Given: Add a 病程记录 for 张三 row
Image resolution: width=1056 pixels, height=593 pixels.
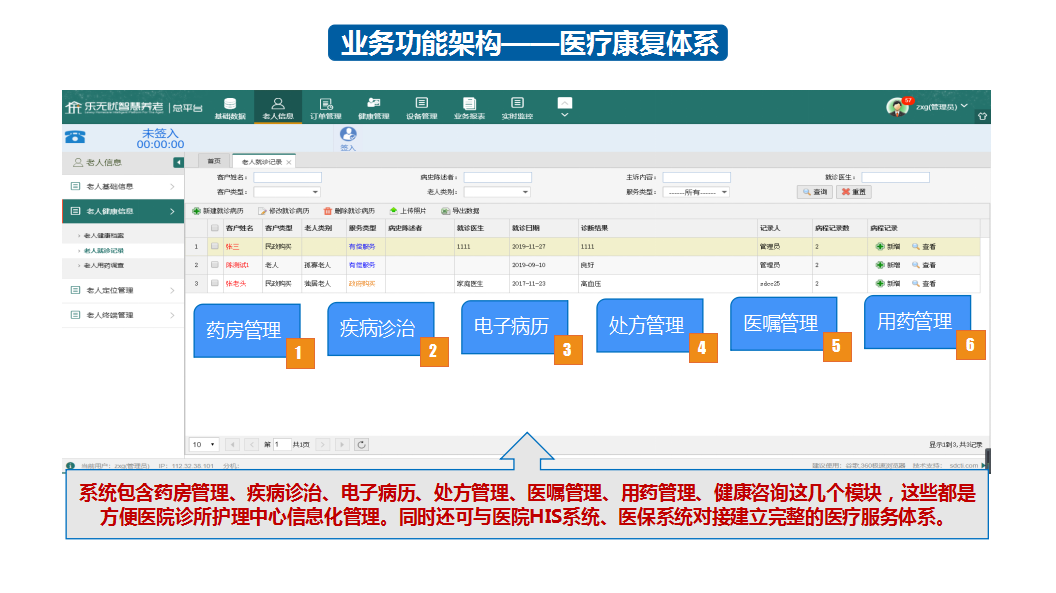Looking at the screenshot, I should point(888,246).
